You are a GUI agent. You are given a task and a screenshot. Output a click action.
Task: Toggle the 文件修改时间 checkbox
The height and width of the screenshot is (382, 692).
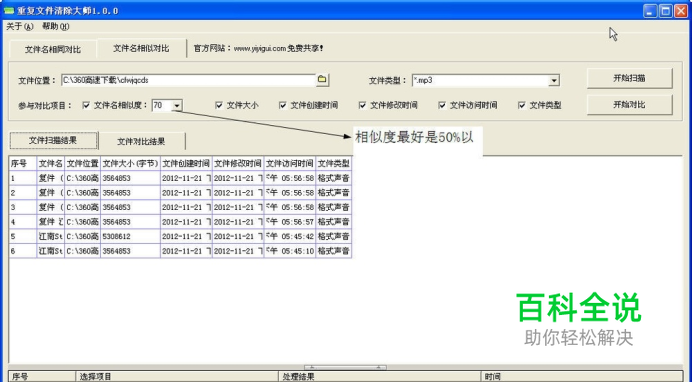(362, 105)
